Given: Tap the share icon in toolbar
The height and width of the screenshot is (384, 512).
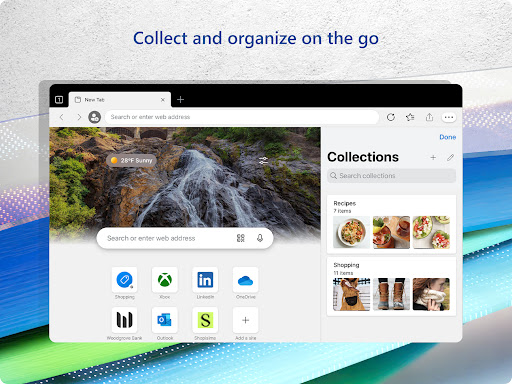Looking at the screenshot, I should tap(429, 117).
